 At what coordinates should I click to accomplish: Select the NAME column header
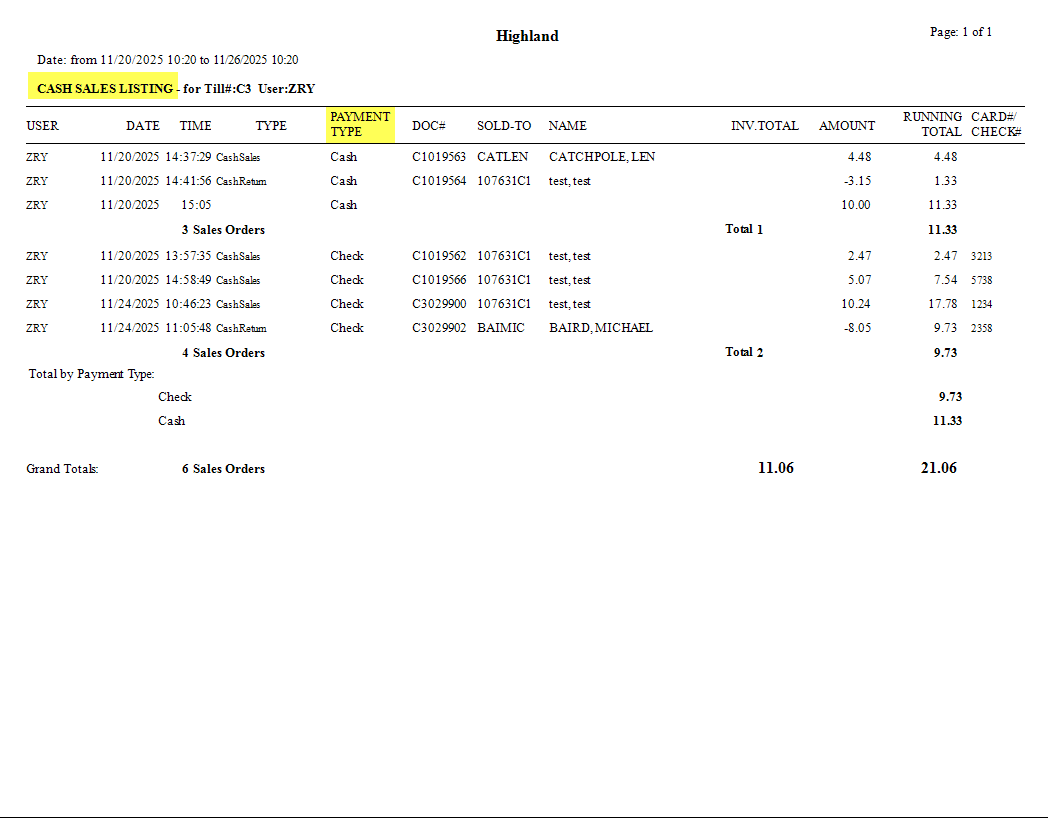point(568,125)
